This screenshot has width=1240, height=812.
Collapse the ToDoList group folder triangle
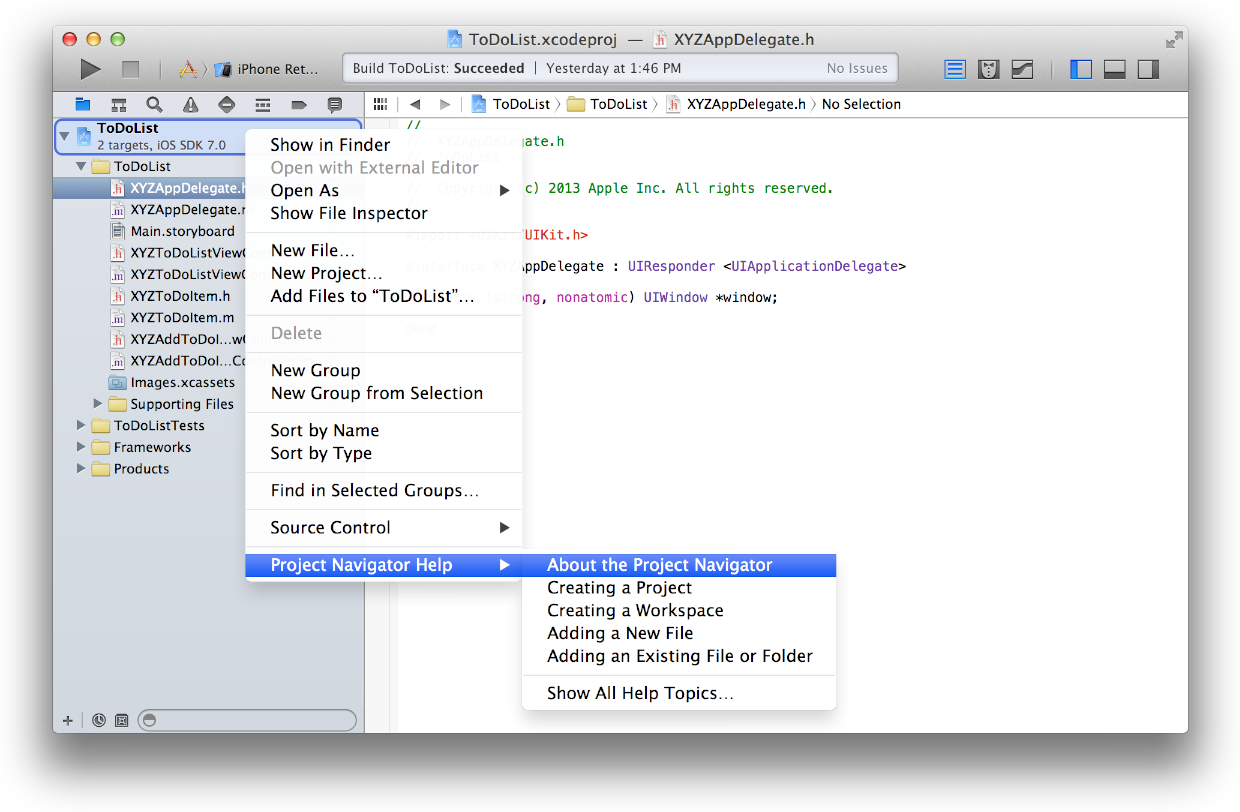[82, 167]
